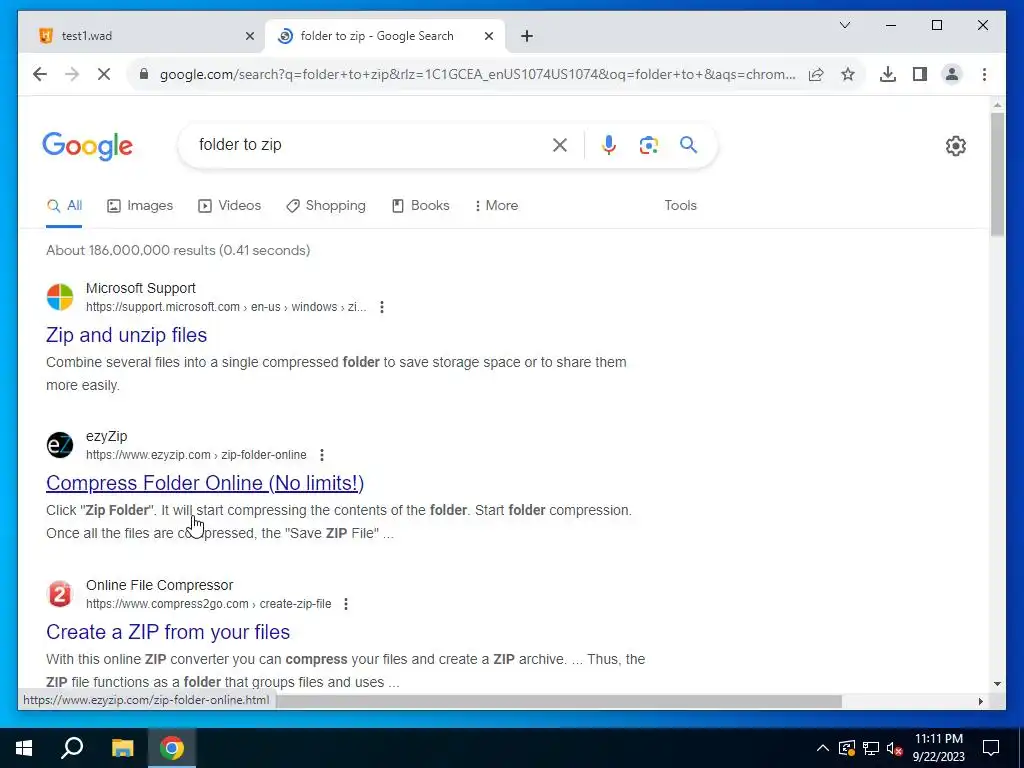1024x768 pixels.
Task: Click Chrome taskbar icon
Action: click(x=172, y=748)
